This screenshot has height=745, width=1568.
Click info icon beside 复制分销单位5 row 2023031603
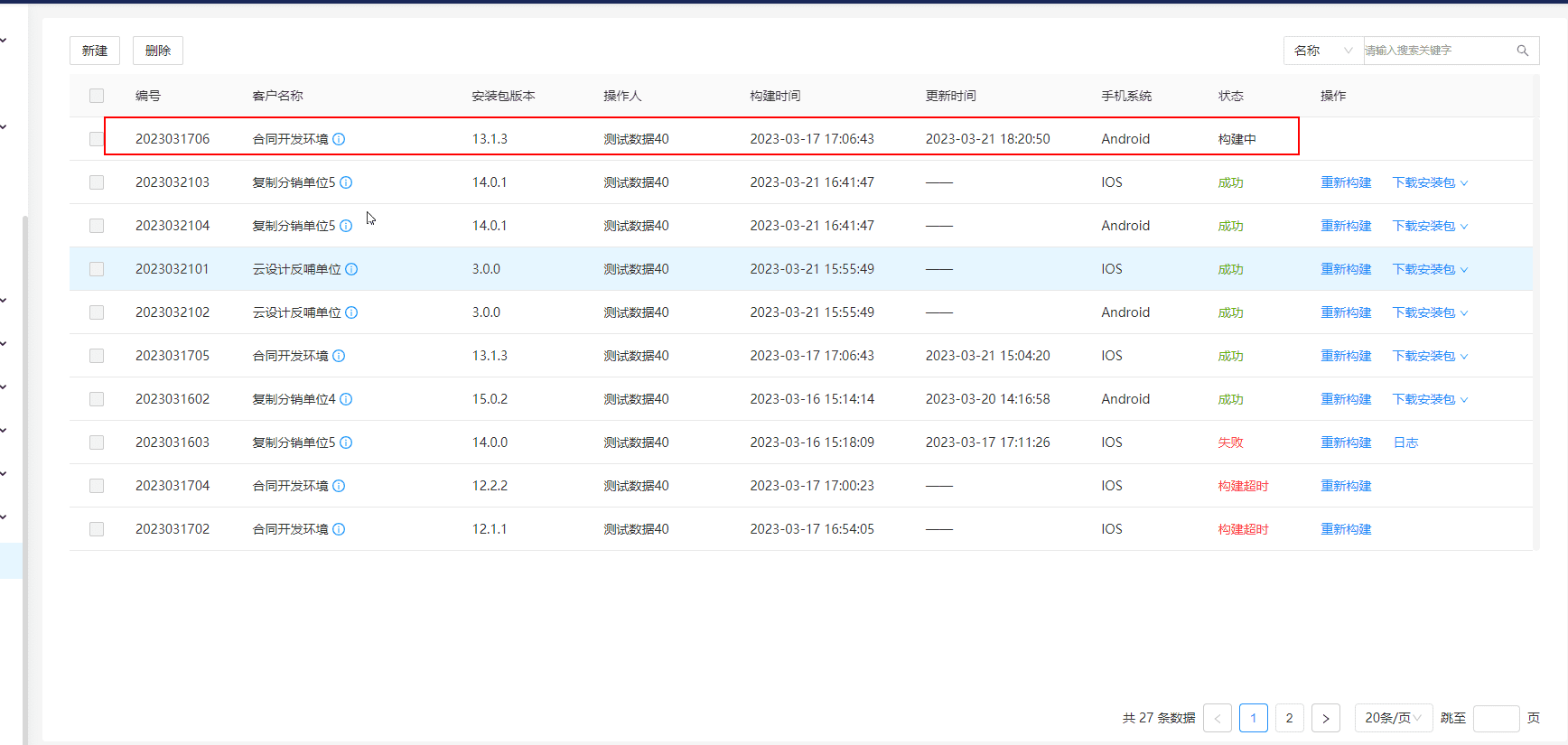coord(346,442)
